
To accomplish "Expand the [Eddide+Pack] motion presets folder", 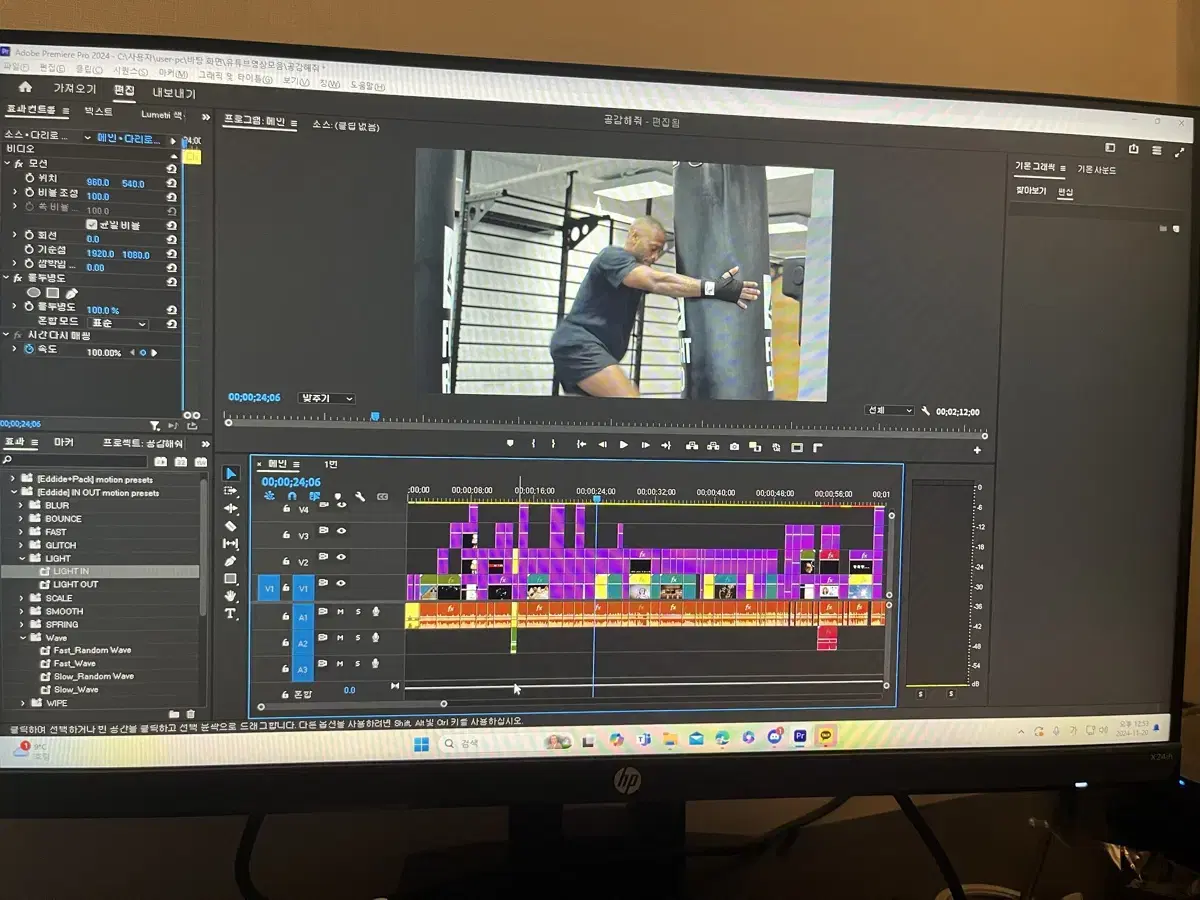I will click(14, 479).
